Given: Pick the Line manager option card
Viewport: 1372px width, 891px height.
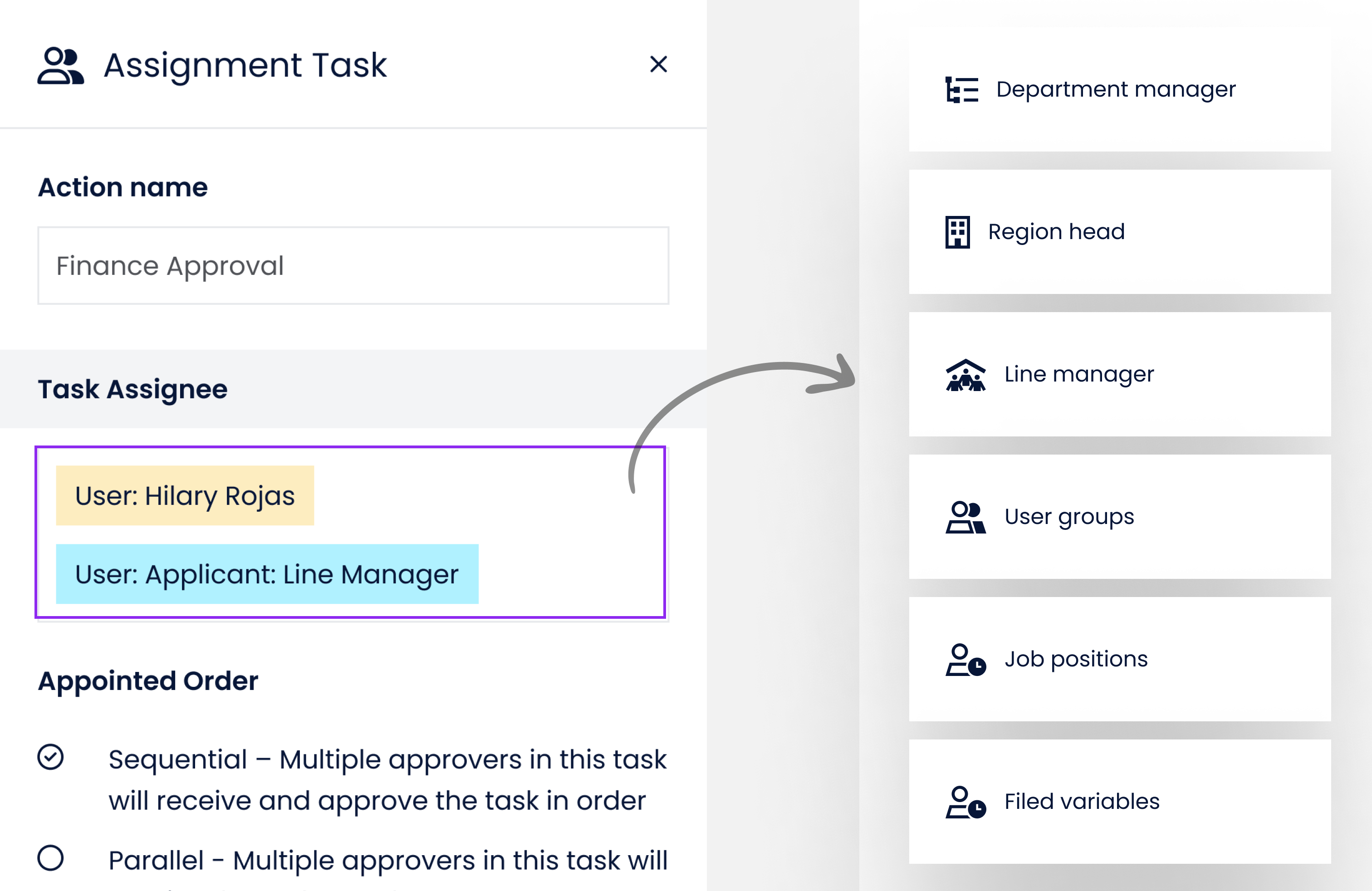Looking at the screenshot, I should [1119, 375].
